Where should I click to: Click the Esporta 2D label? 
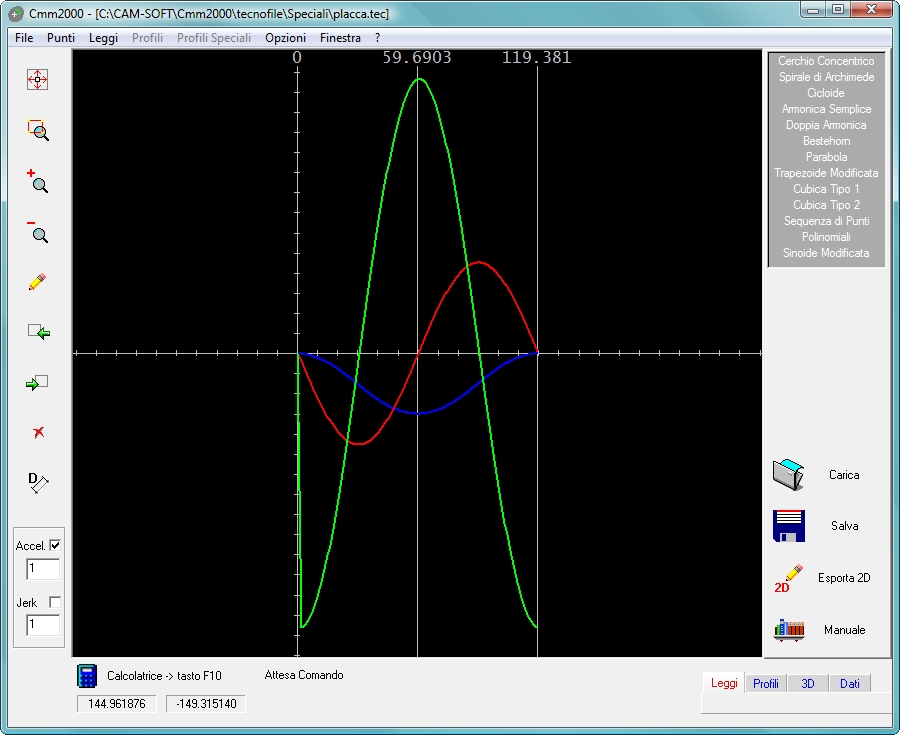click(844, 578)
